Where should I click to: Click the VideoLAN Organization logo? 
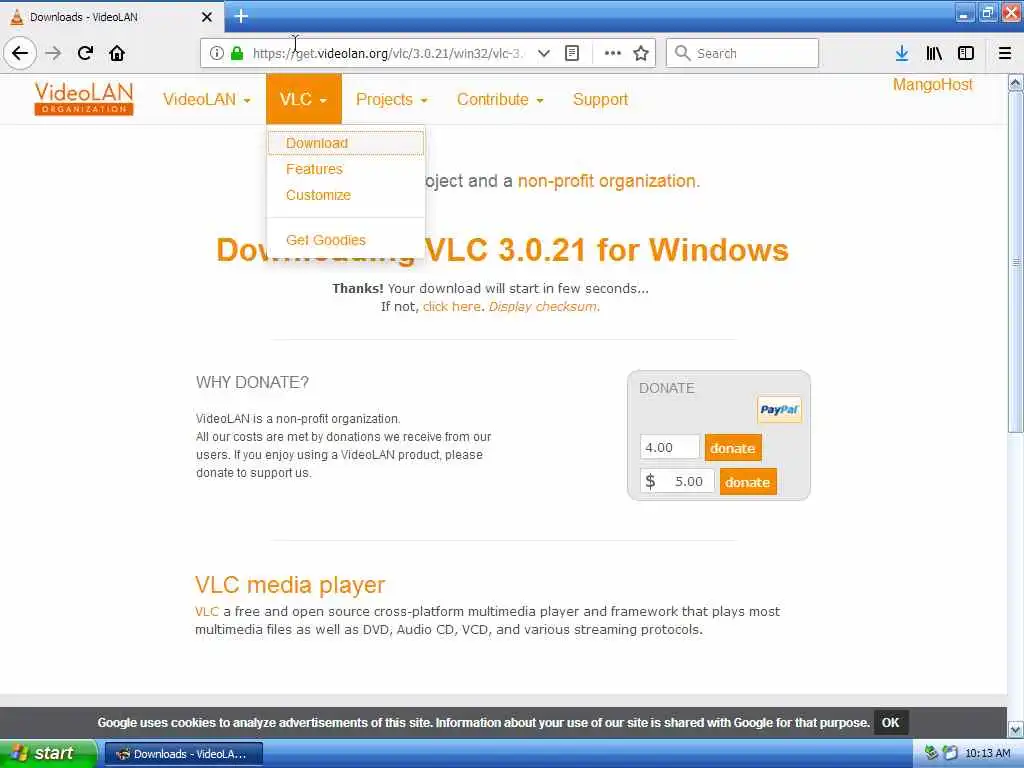(84, 99)
